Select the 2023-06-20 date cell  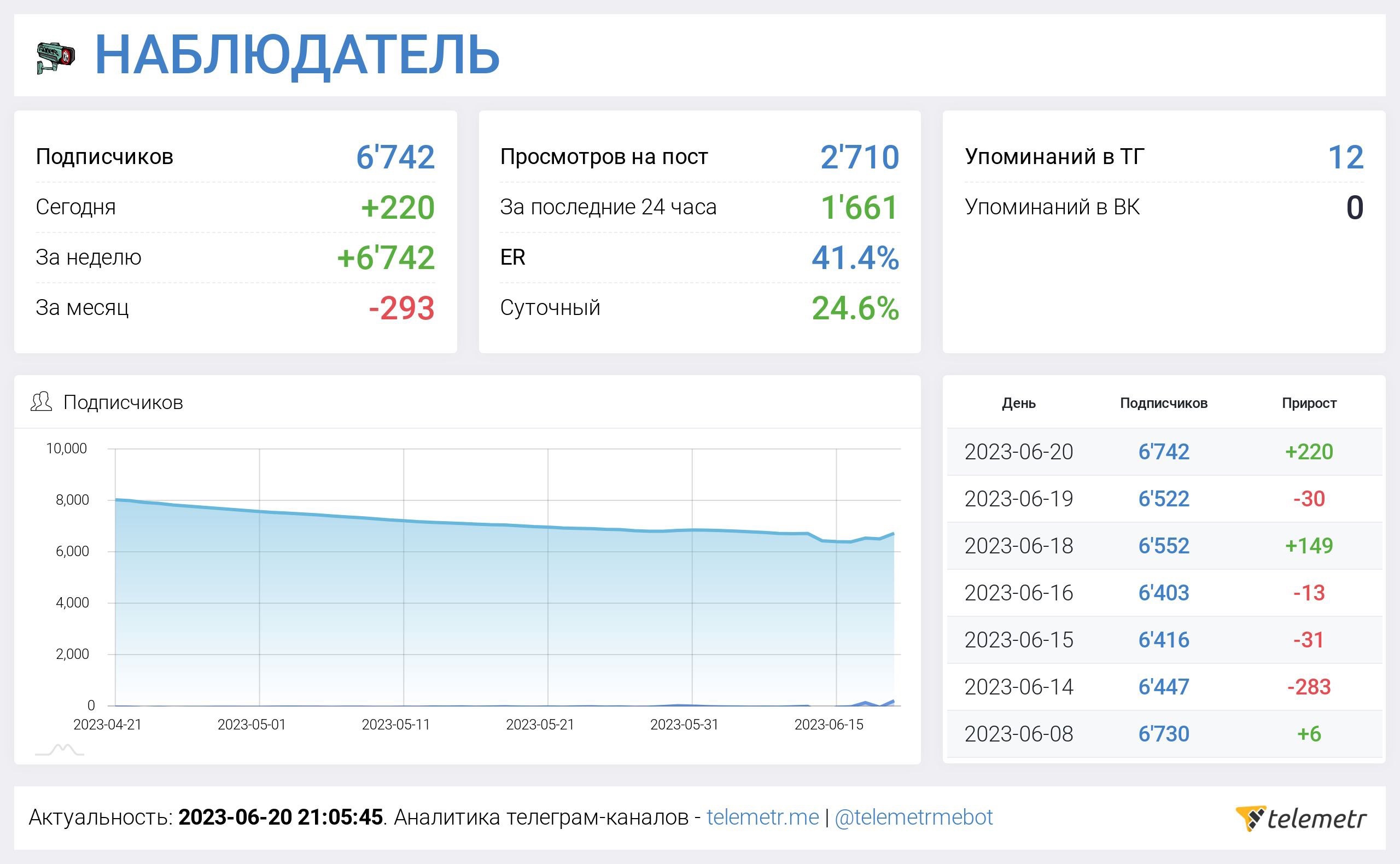[x=1019, y=452]
